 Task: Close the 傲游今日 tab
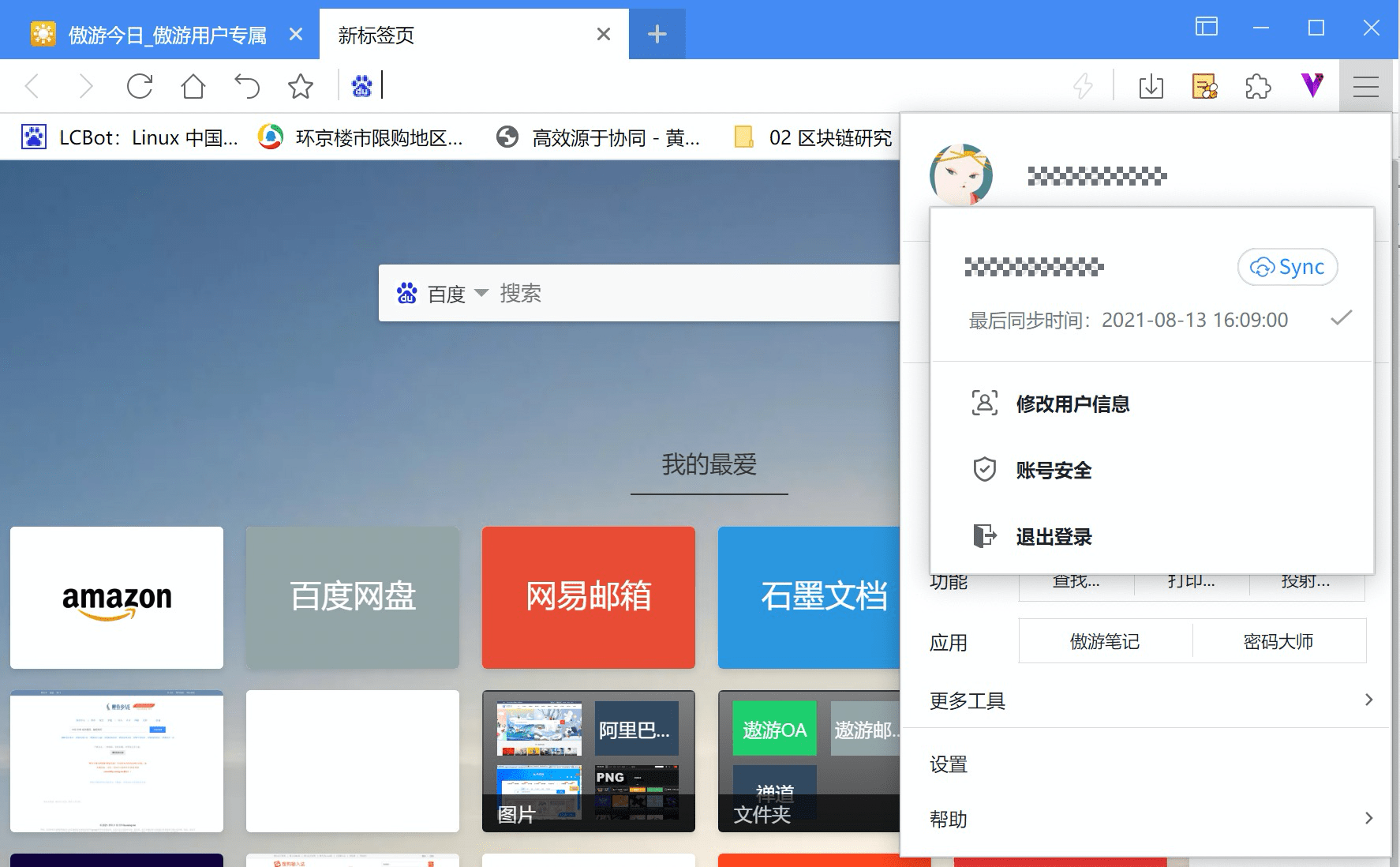pos(296,34)
